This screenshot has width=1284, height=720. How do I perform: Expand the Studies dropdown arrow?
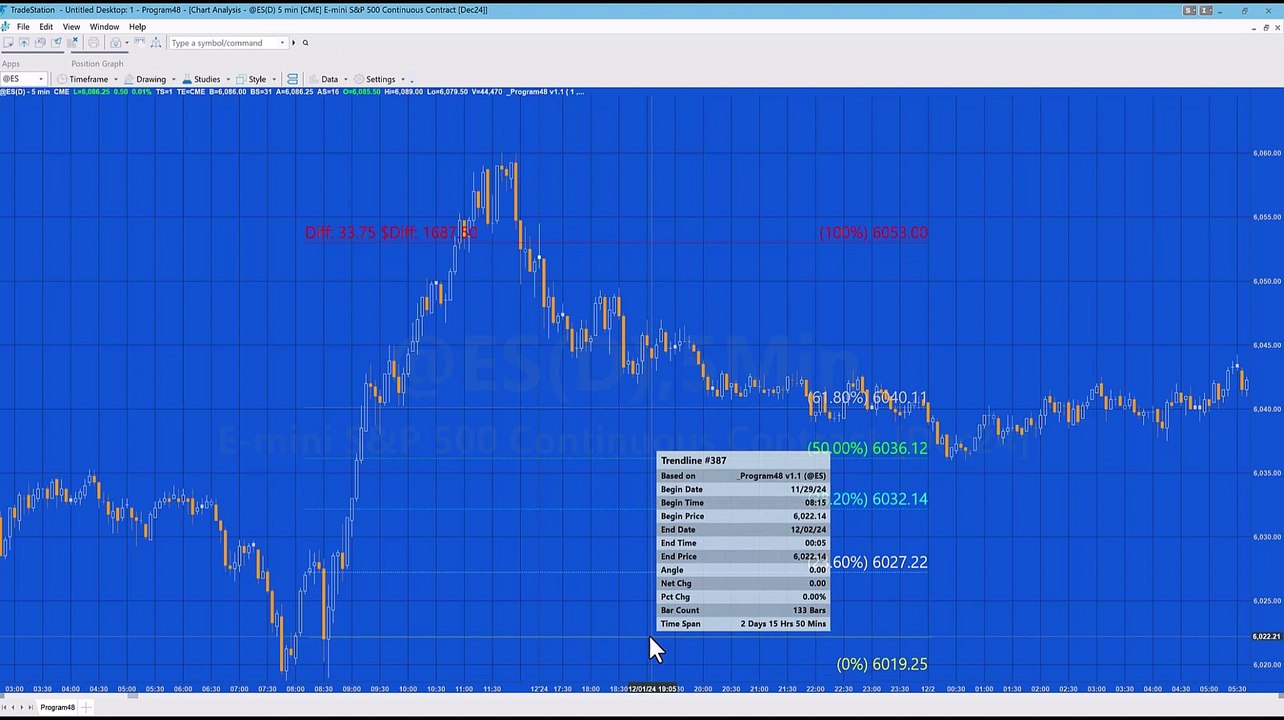[x=228, y=79]
